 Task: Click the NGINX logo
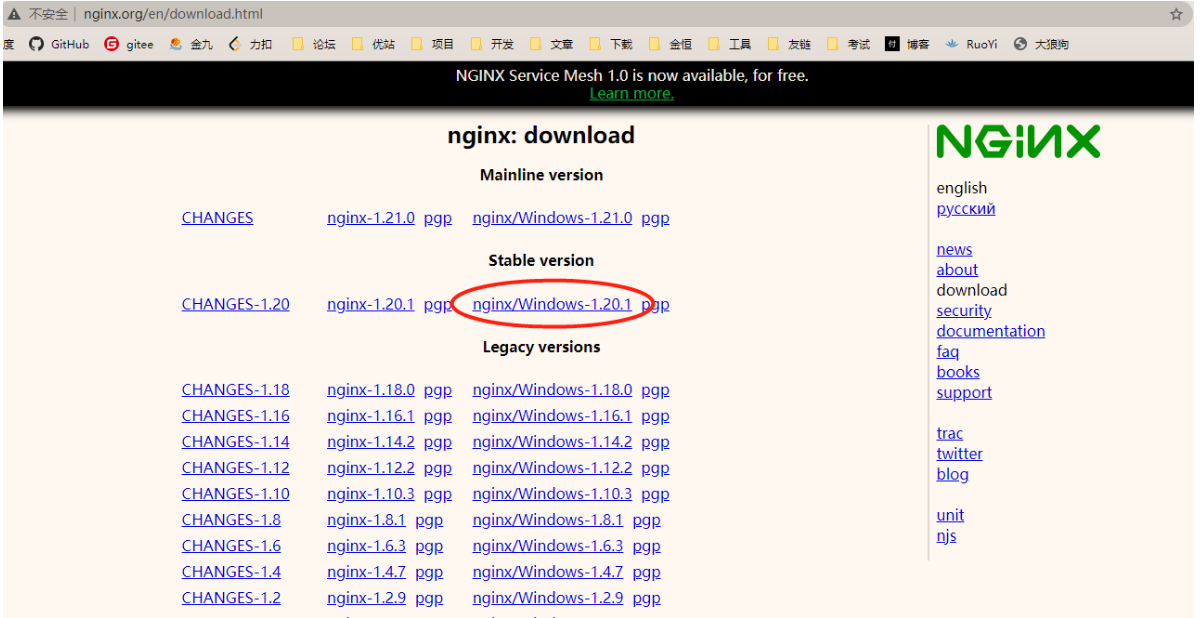1018,142
